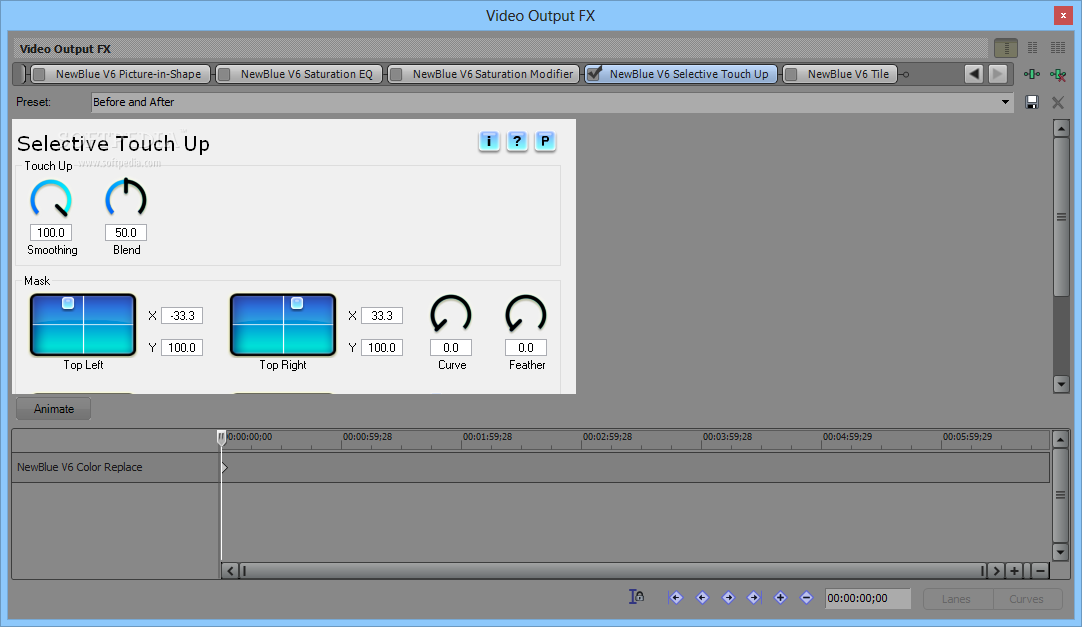Viewport: 1082px width, 627px height.
Task: Click the Smoothing value field 100.0
Action: click(x=51, y=232)
